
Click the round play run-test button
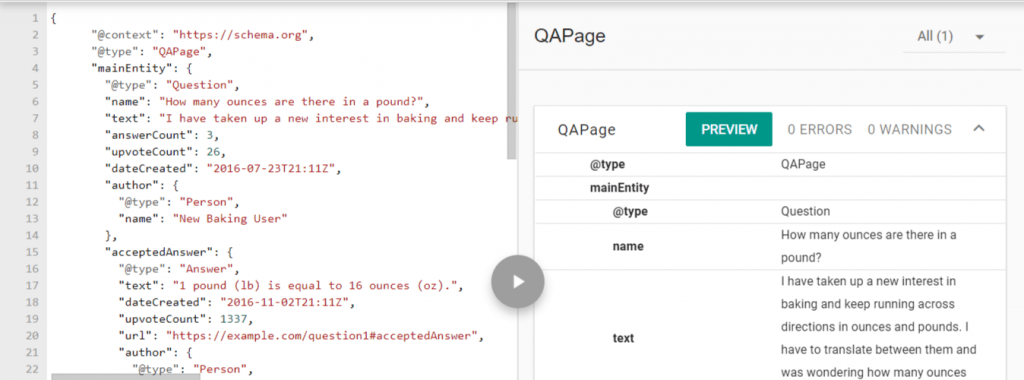pos(518,281)
